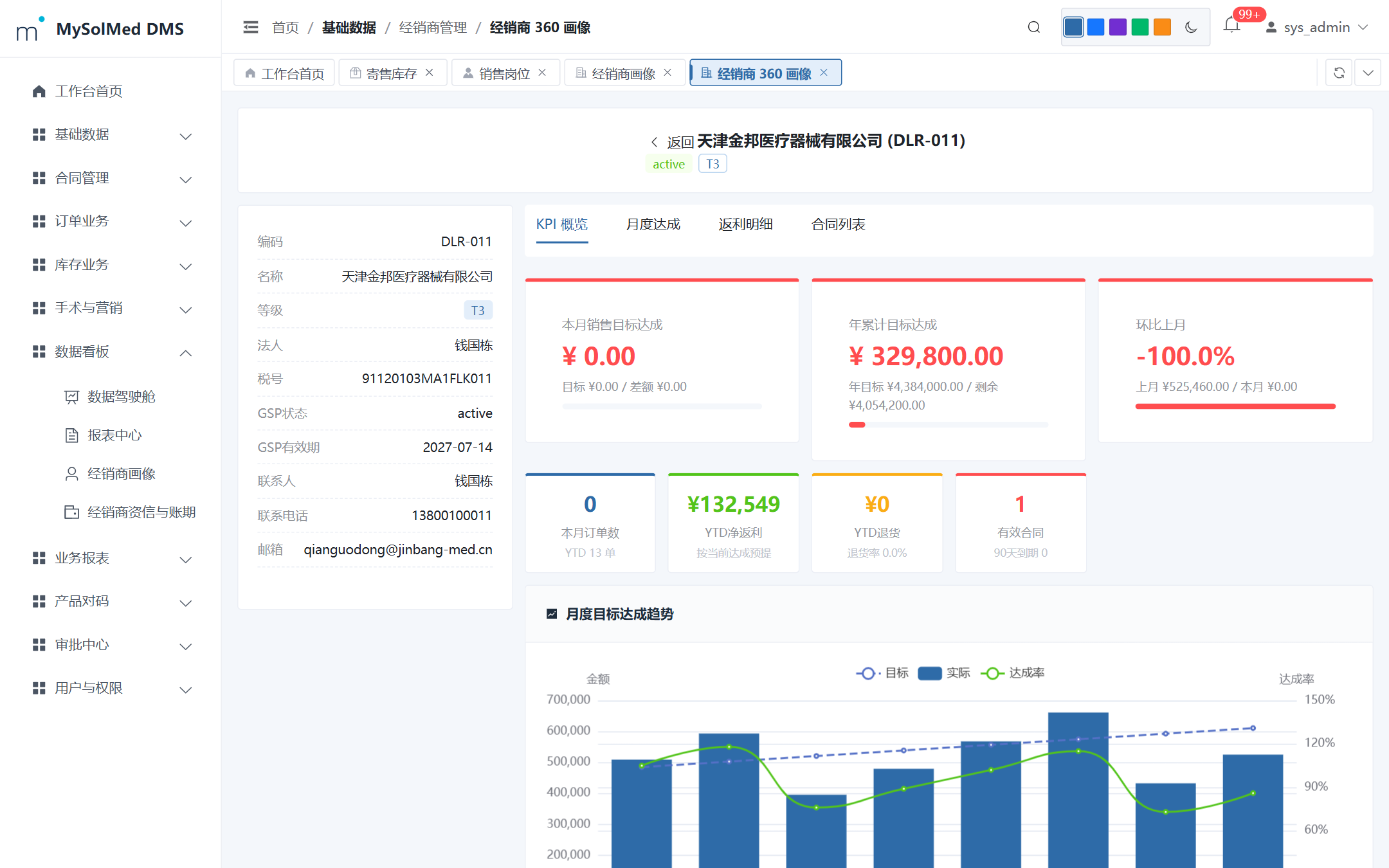
Task: Switch to the 工作台首页 tab
Action: coord(284,73)
